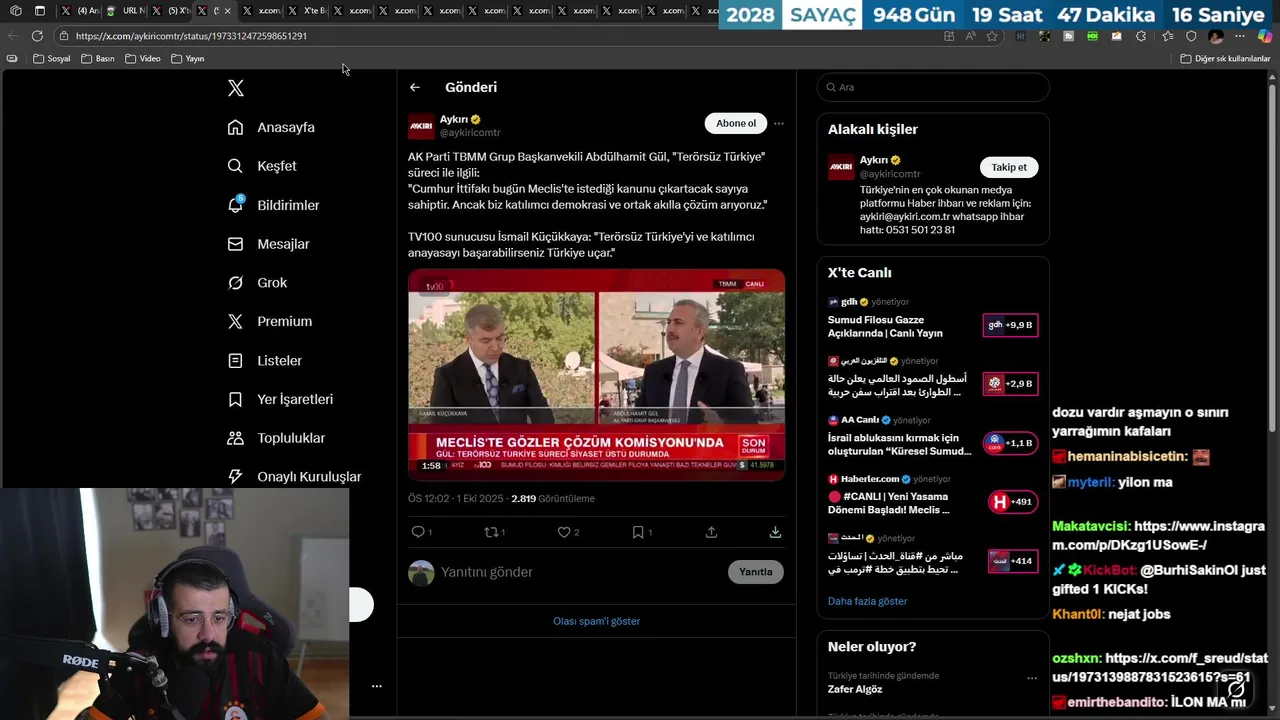Click the +1,1 B live badge
Viewport: 1280px width, 720px height.
click(1010, 443)
